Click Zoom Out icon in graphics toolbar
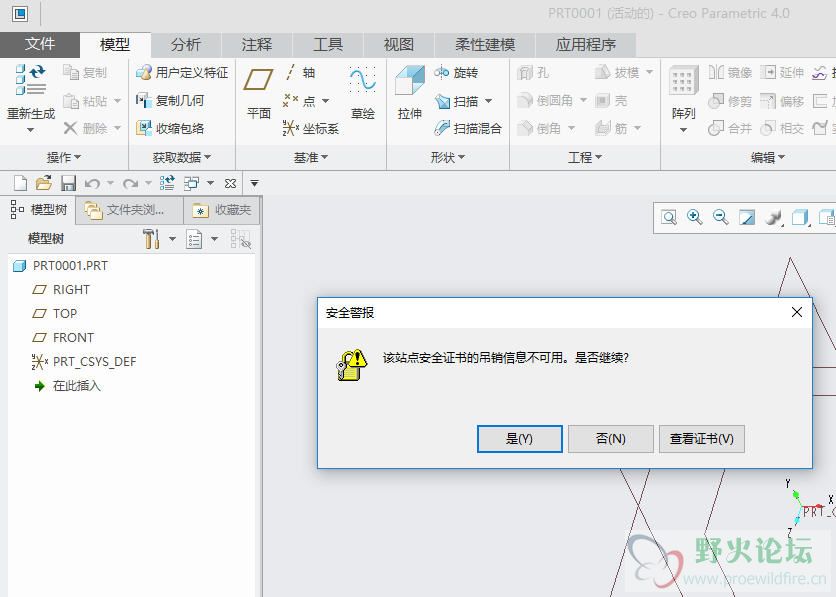 click(x=720, y=217)
